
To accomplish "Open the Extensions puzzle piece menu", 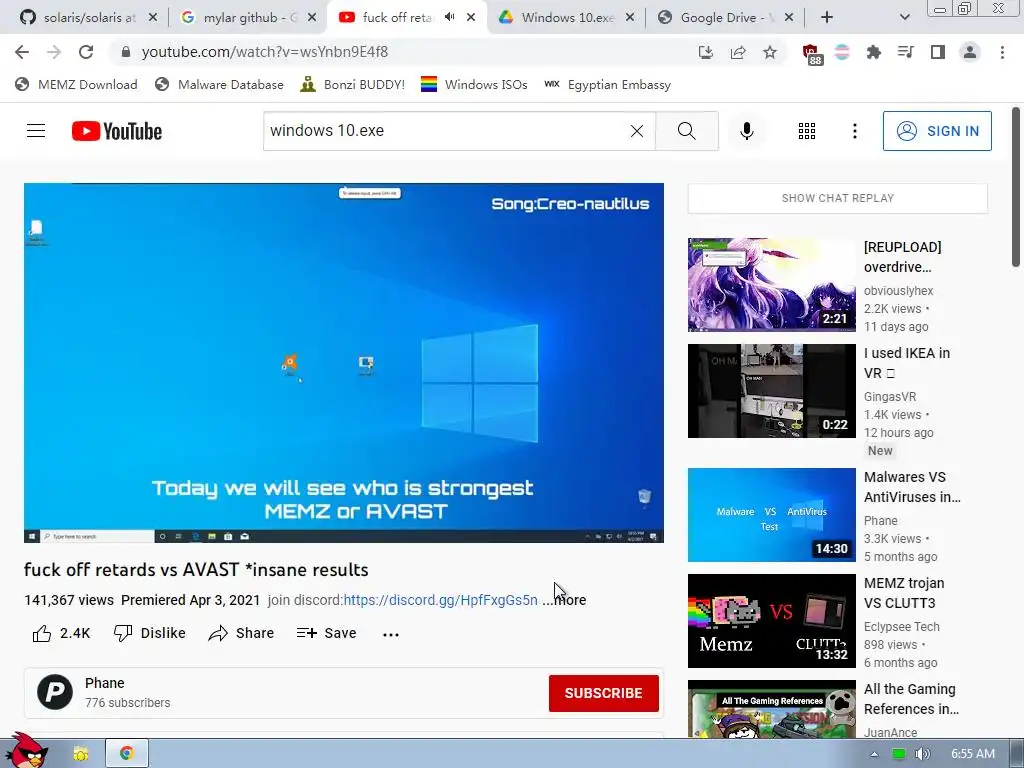I will tap(873, 52).
